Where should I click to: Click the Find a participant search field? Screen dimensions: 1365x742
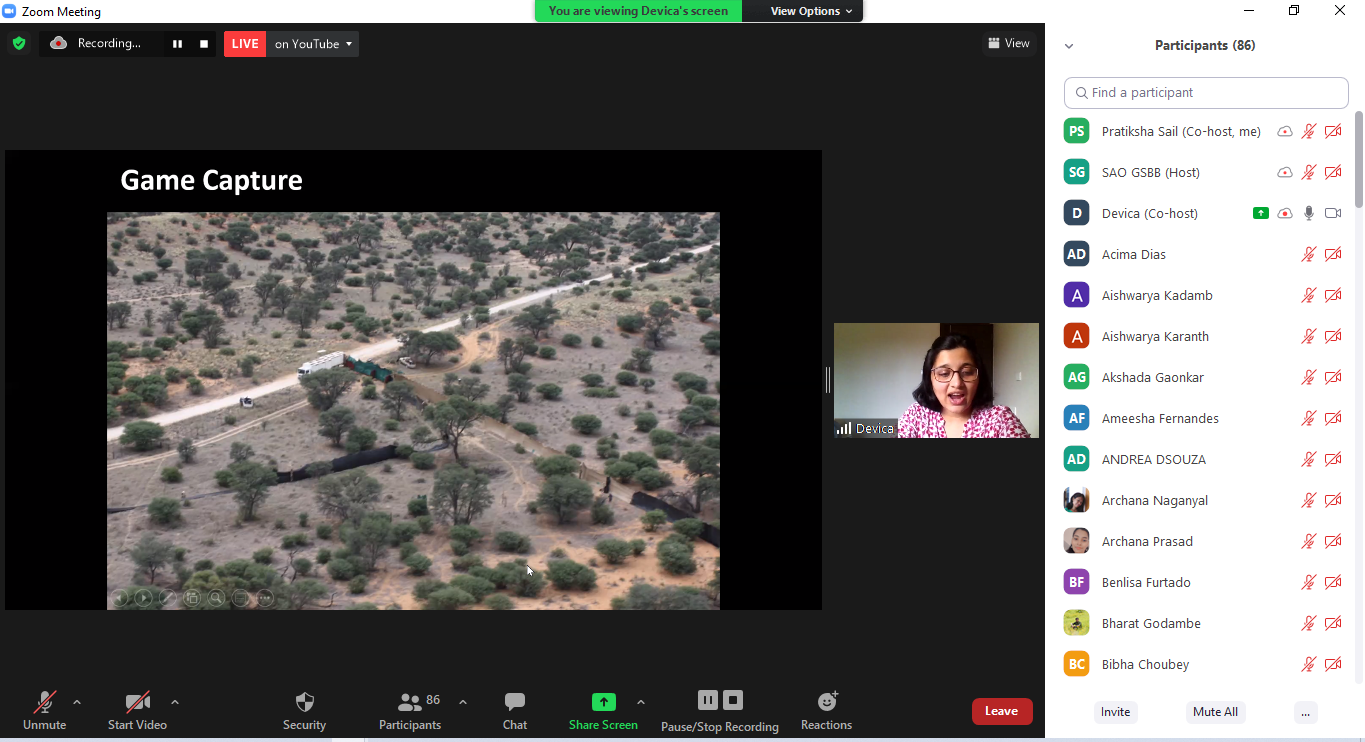tap(1206, 93)
